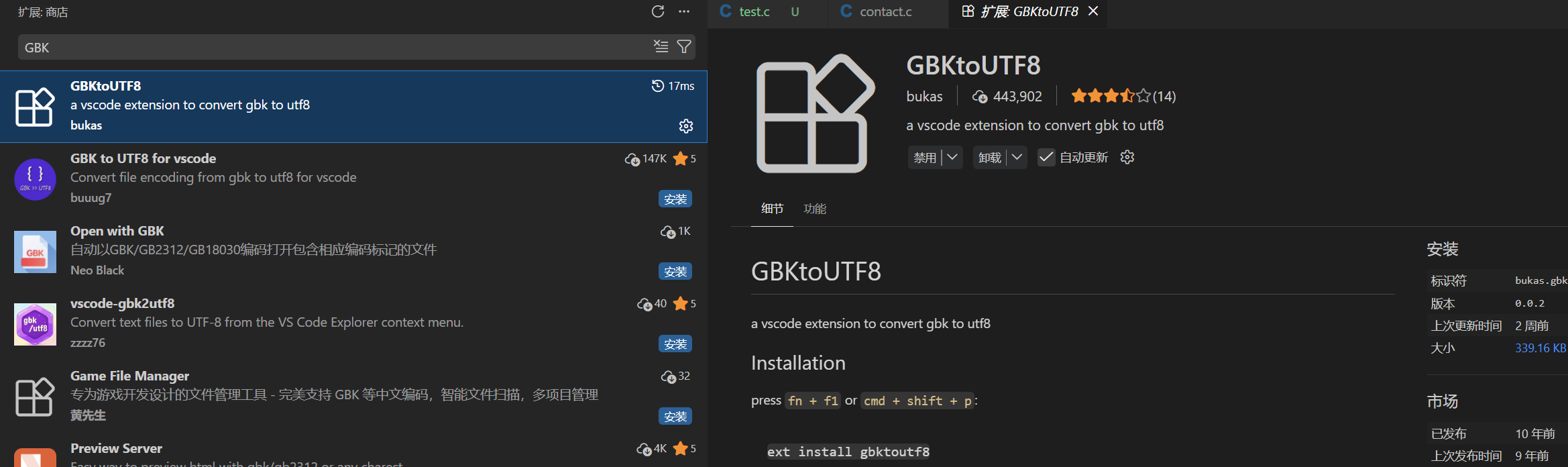Open the extensions view more actions menu
Image resolution: width=1568 pixels, height=467 pixels.
point(684,11)
